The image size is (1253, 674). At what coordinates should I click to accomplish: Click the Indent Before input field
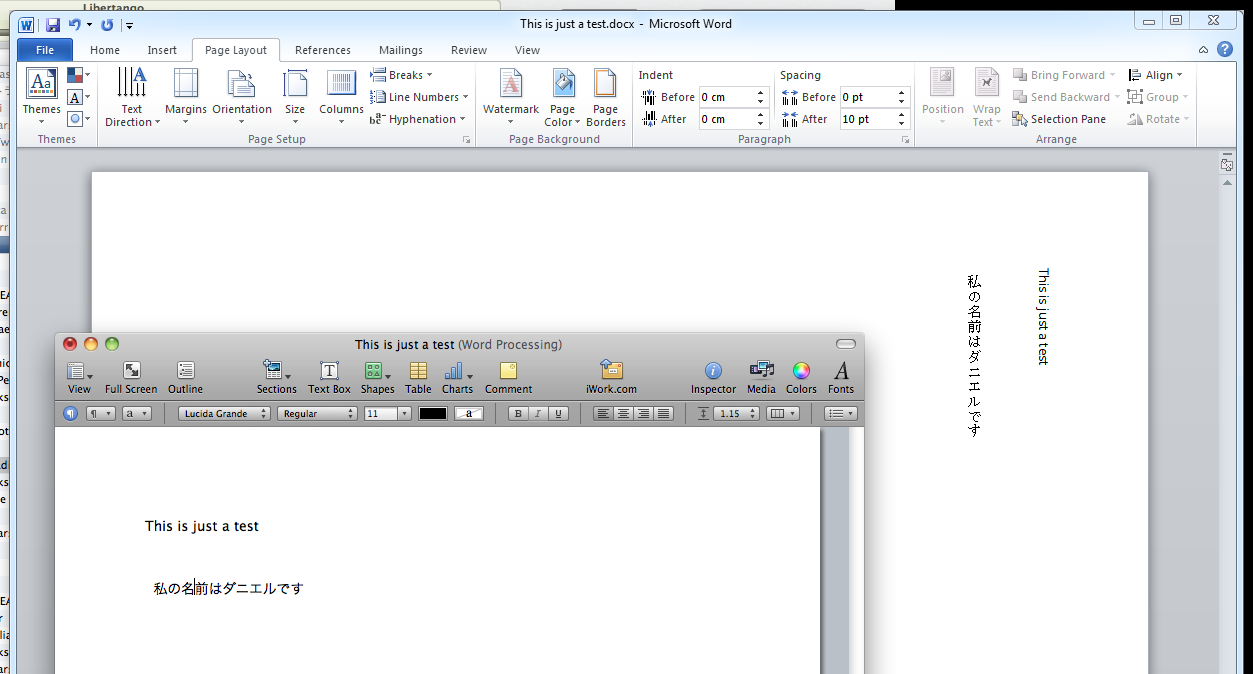click(x=726, y=97)
